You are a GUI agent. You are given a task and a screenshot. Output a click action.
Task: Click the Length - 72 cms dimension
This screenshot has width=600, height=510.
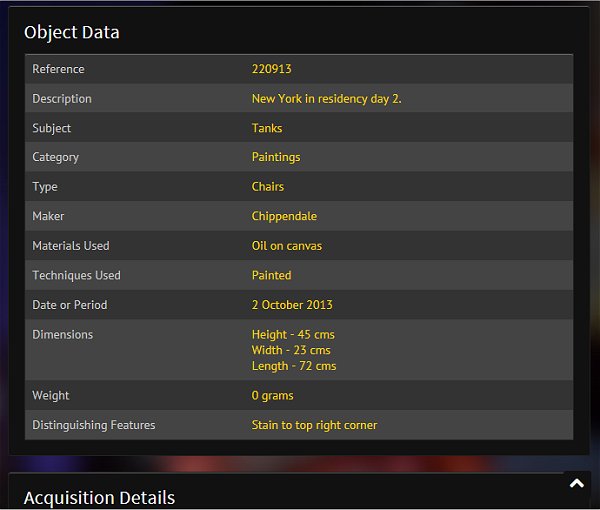click(294, 366)
